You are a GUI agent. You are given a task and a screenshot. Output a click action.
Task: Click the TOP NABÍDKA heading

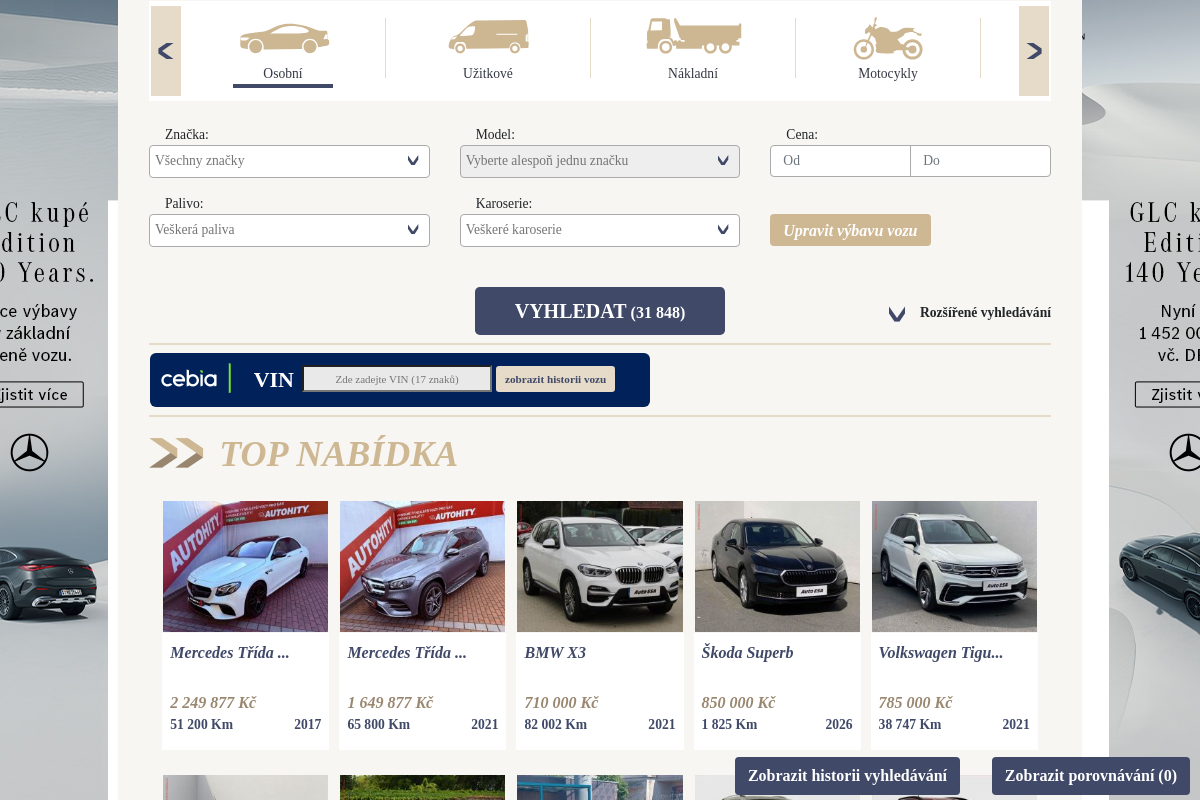tap(338, 454)
